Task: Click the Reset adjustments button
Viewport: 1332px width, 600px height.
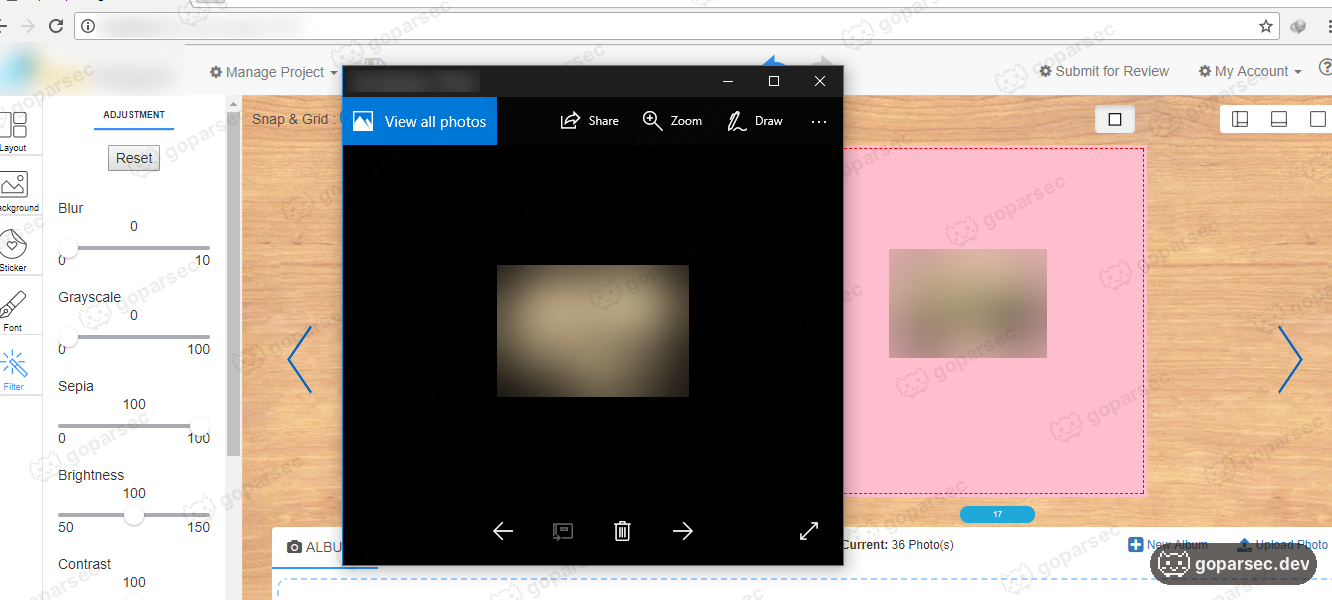Action: [134, 158]
